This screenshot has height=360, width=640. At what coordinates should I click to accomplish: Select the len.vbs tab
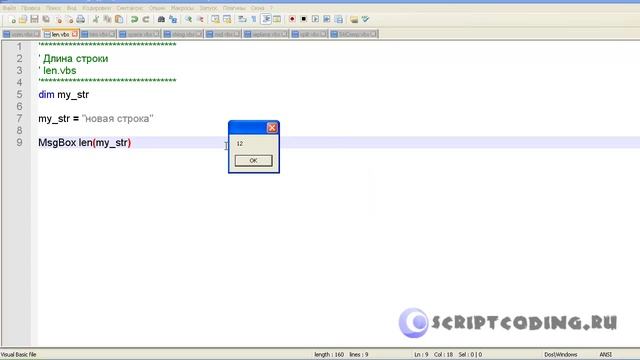pyautogui.click(x=60, y=34)
